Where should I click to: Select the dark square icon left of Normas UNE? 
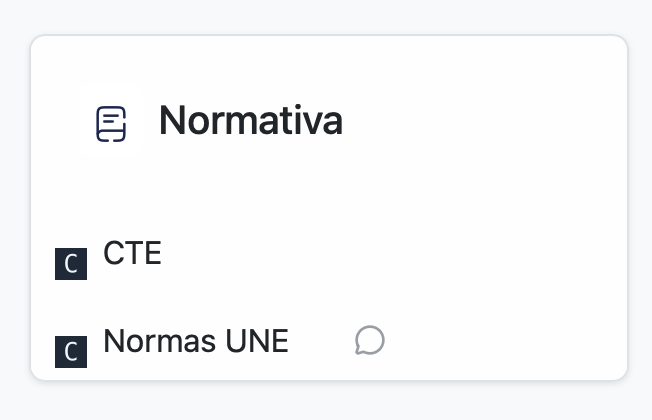(70, 352)
